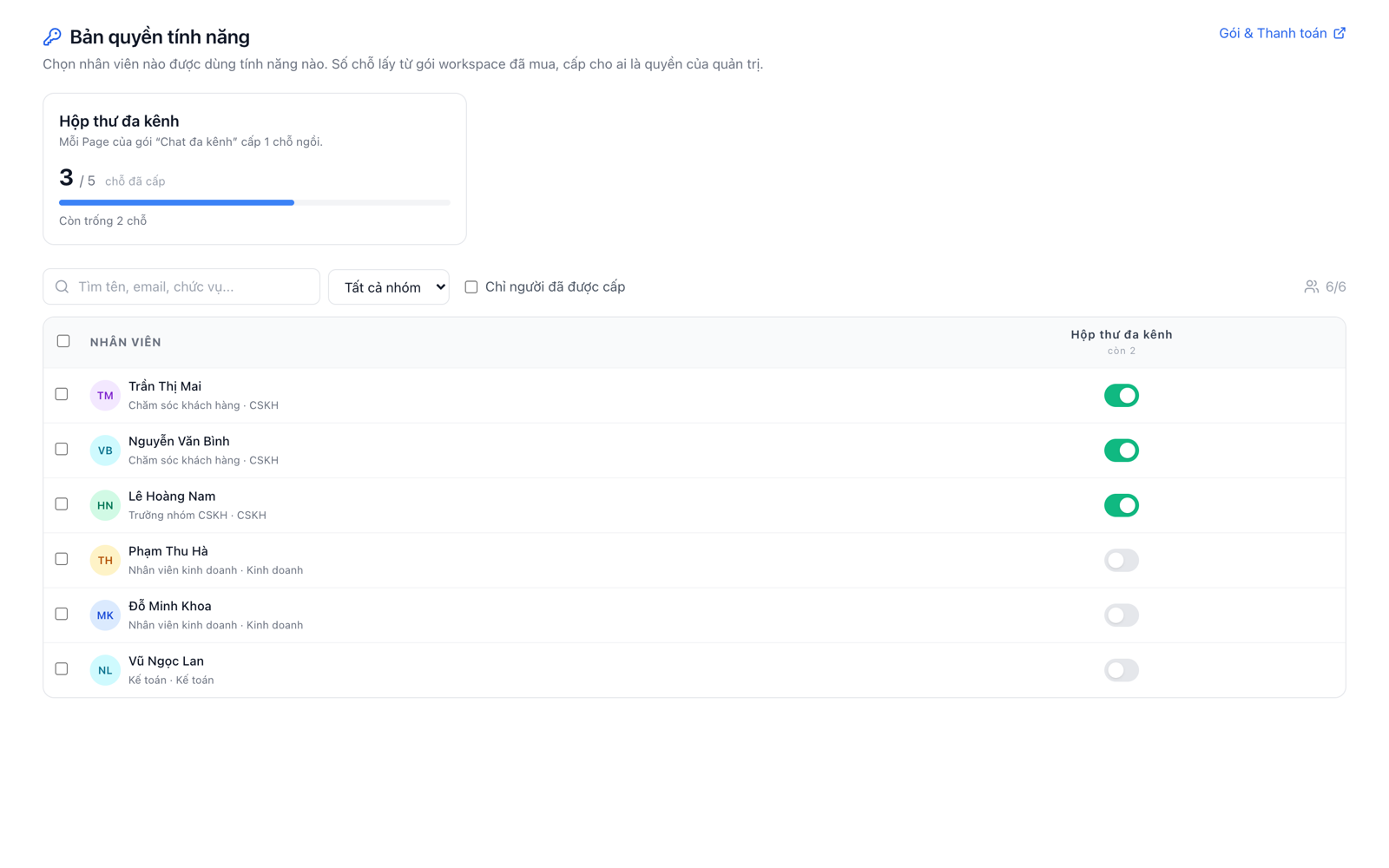Focus the Tìm tên, email, chức vụ search field
1389x868 pixels.
(x=181, y=286)
